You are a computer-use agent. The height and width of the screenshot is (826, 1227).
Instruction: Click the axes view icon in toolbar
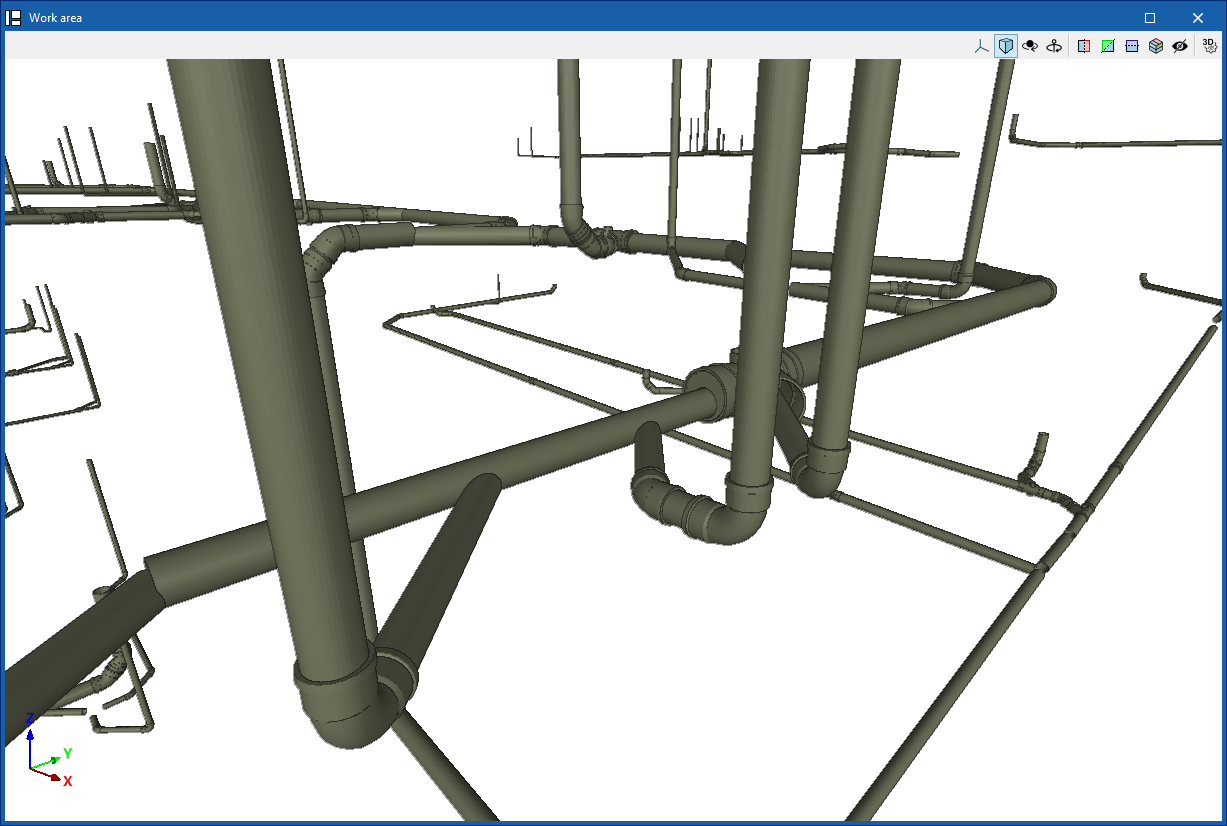[982, 46]
